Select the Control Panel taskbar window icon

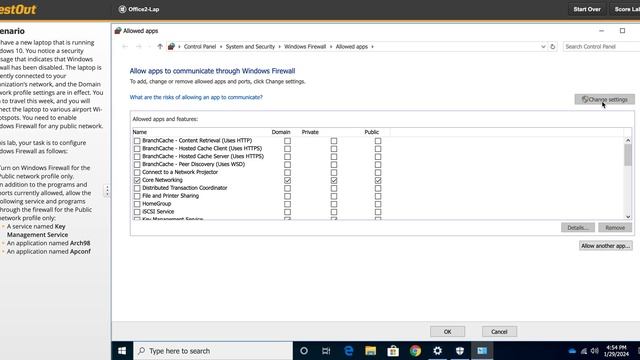click(482, 351)
